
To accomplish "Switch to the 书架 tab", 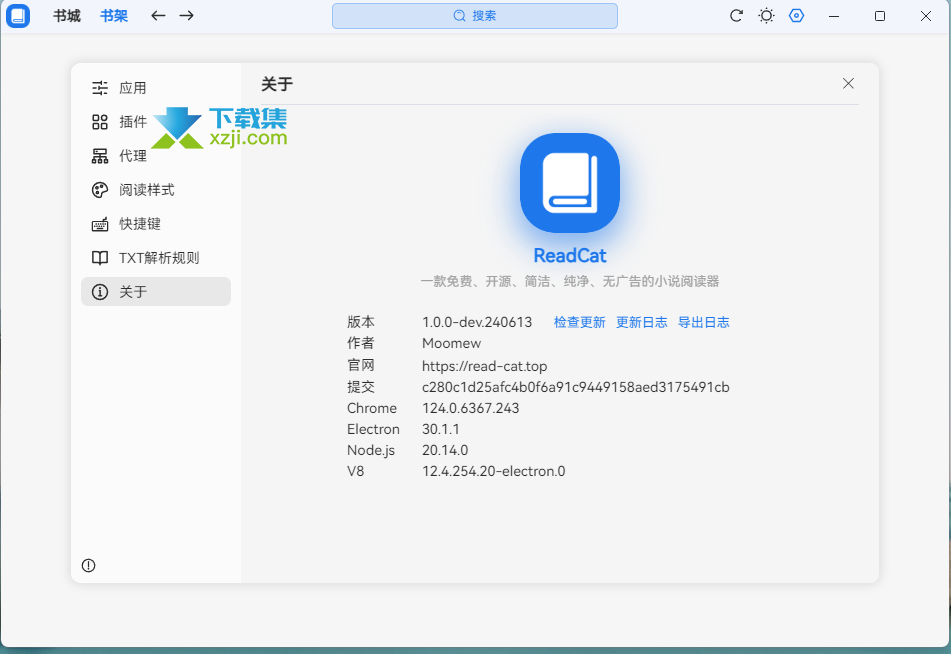I will [x=114, y=16].
